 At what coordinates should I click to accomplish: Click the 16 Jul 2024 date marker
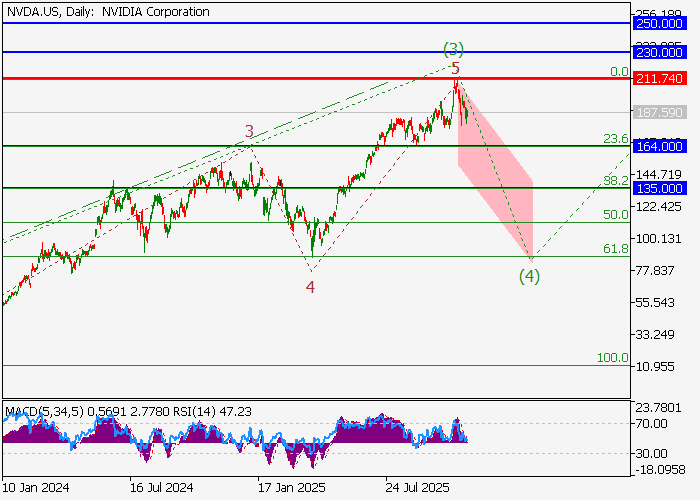(161, 489)
